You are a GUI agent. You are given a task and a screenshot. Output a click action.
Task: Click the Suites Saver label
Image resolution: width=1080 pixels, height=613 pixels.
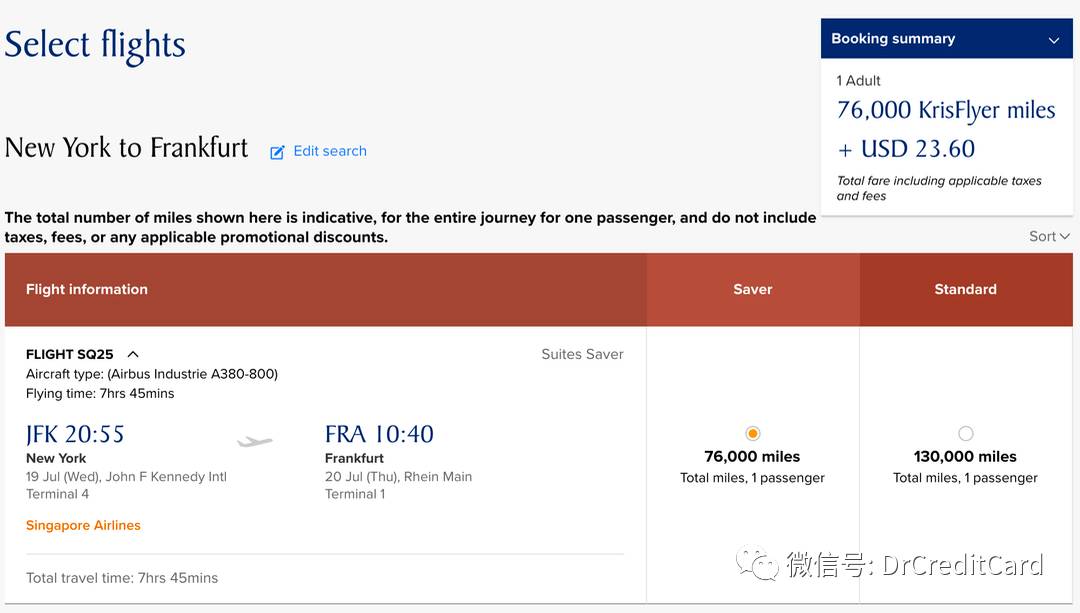coord(582,354)
